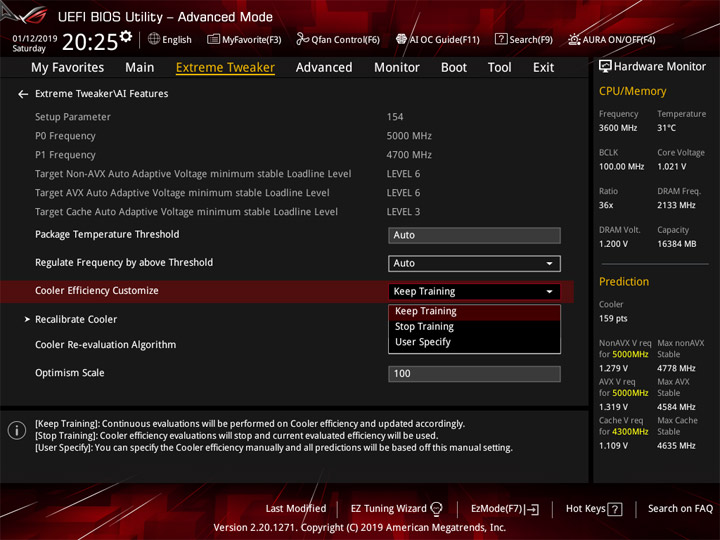Click the Setup Parameter value 154
The image size is (720, 540).
395,117
